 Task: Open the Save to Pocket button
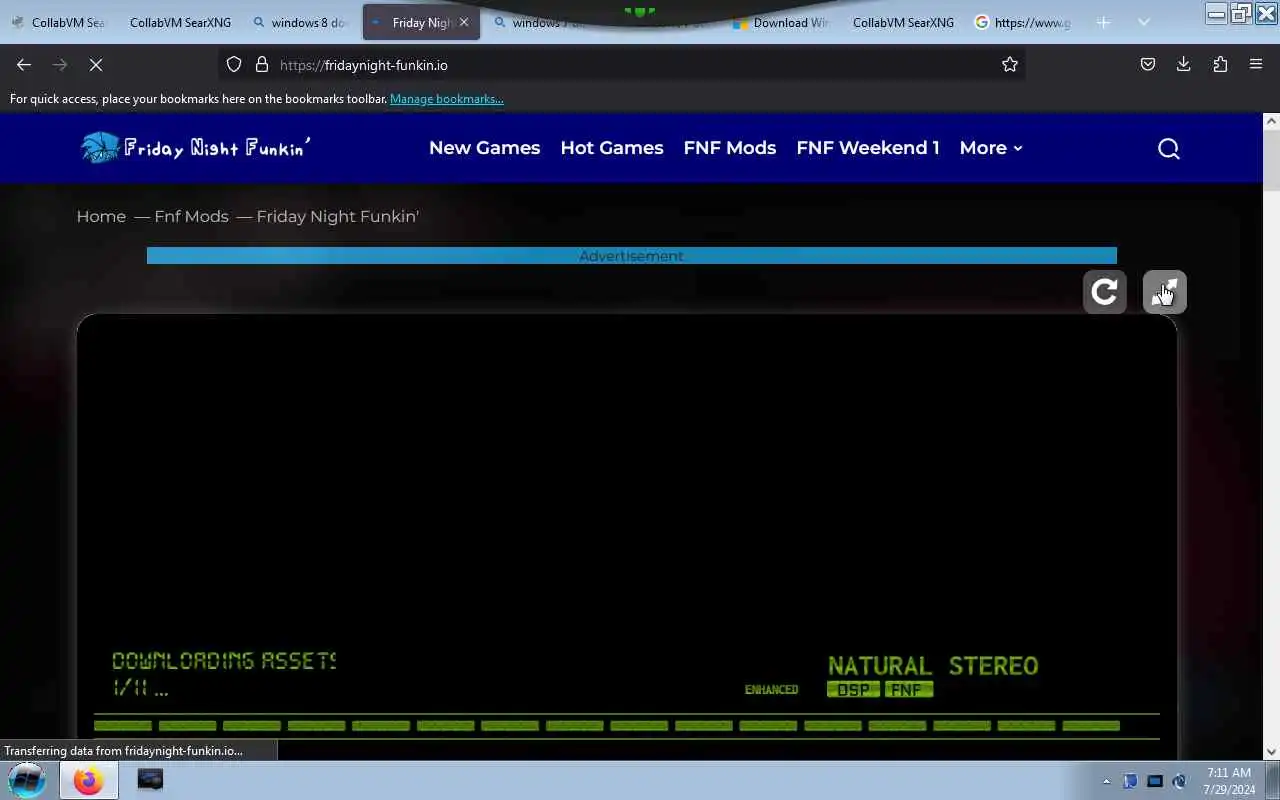[x=1148, y=64]
